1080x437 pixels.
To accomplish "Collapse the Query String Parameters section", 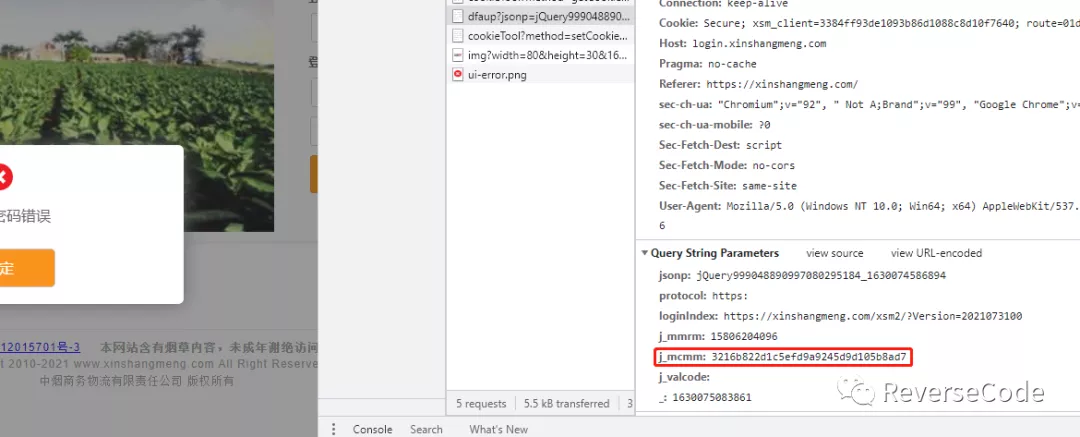I will pos(645,253).
